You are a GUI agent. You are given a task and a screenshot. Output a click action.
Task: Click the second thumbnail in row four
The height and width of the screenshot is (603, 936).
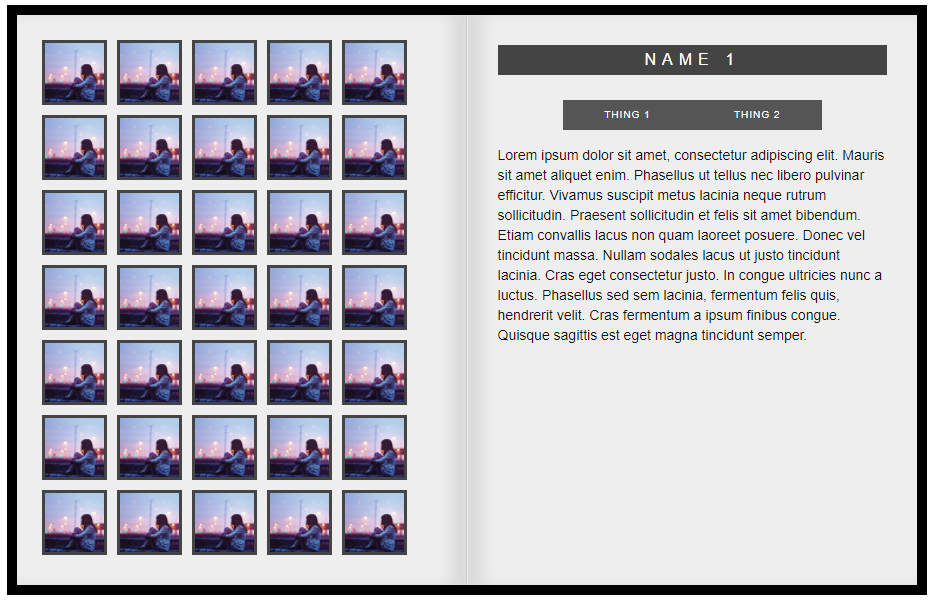pyautogui.click(x=149, y=297)
